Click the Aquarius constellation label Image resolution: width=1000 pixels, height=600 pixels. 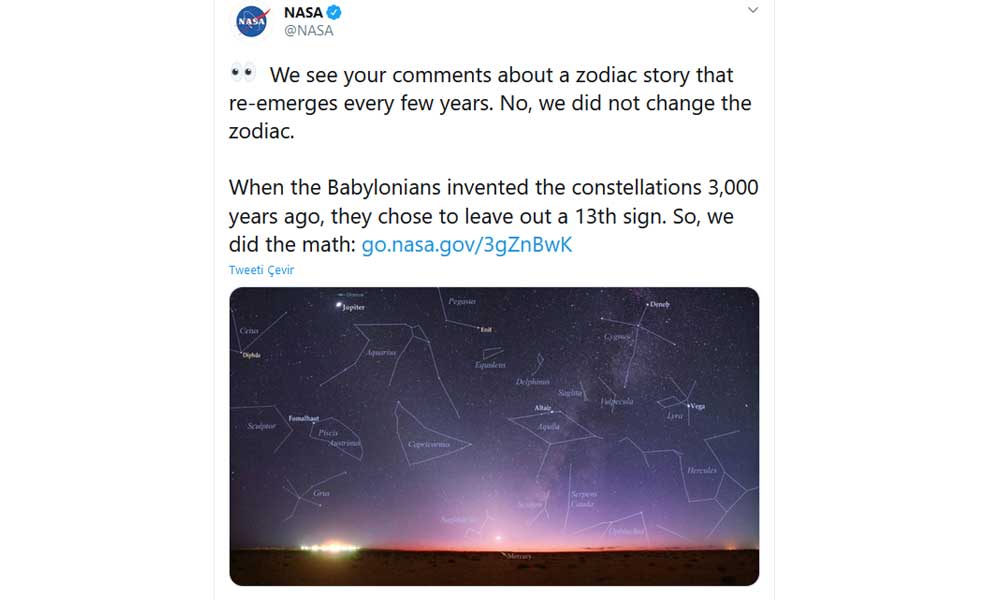pos(381,352)
